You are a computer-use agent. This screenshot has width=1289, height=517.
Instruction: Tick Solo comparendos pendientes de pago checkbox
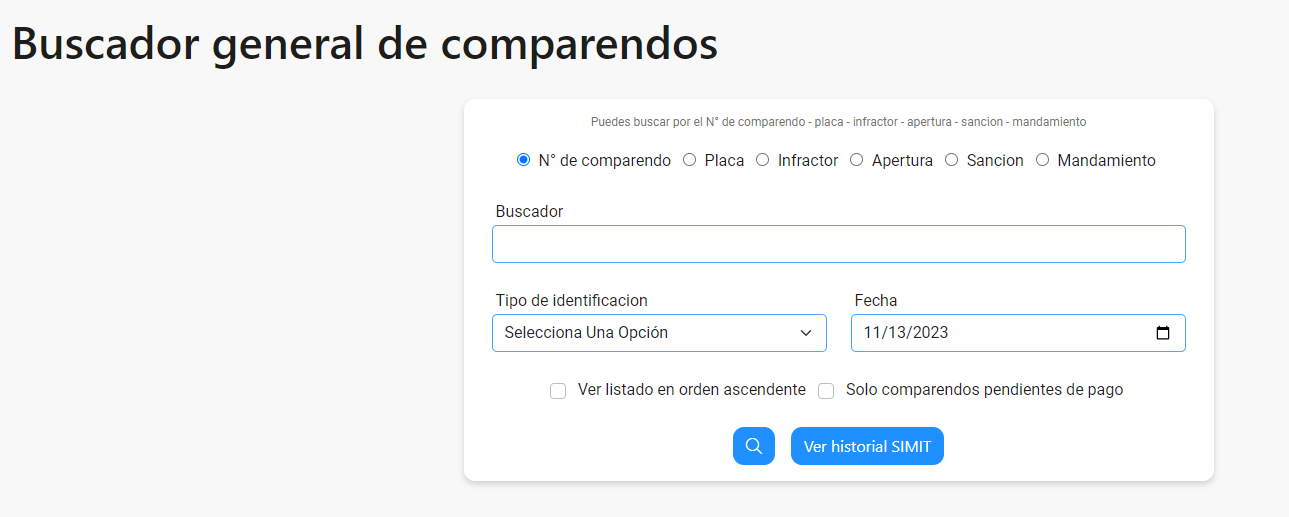pos(826,391)
